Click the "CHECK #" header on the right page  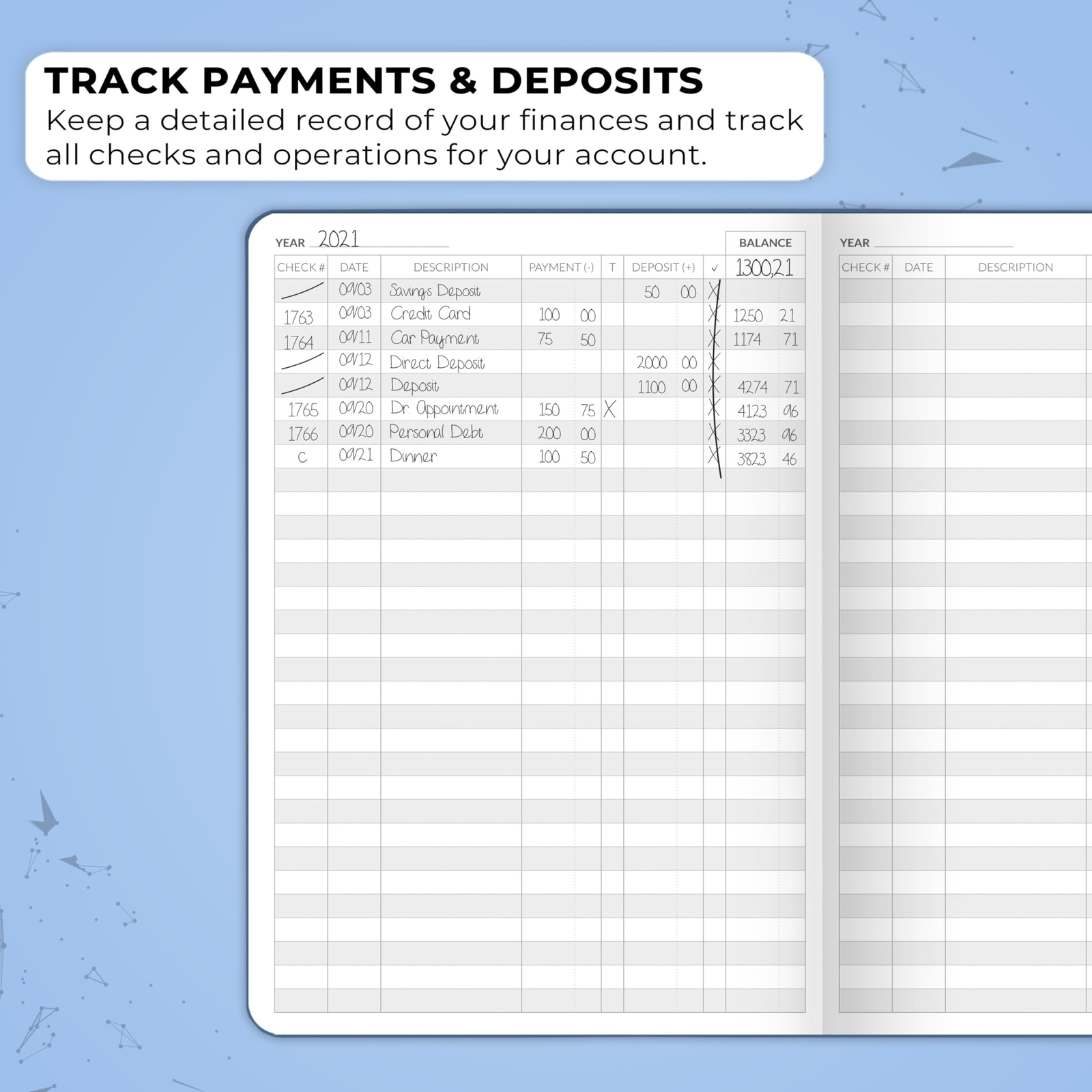pos(865,268)
